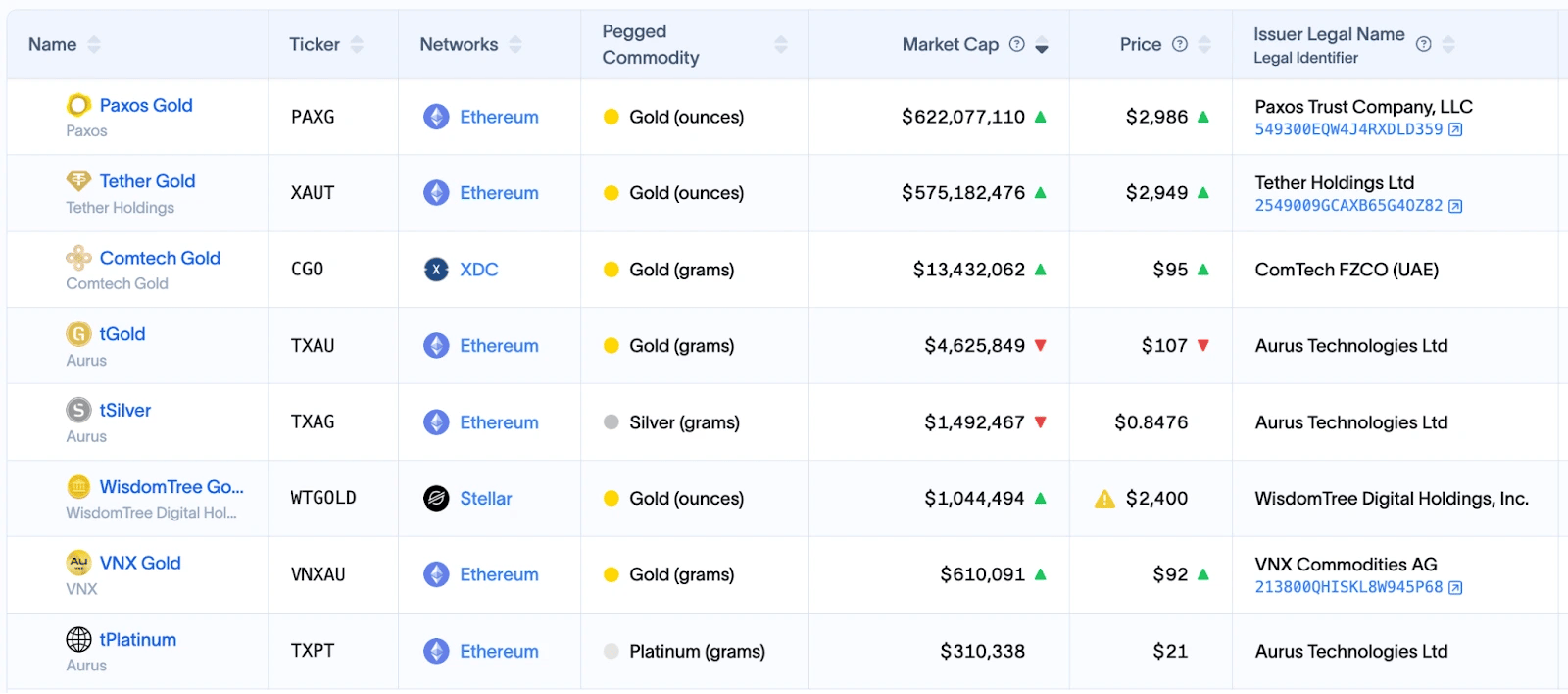Select market cap $622,077,110

tap(963, 117)
